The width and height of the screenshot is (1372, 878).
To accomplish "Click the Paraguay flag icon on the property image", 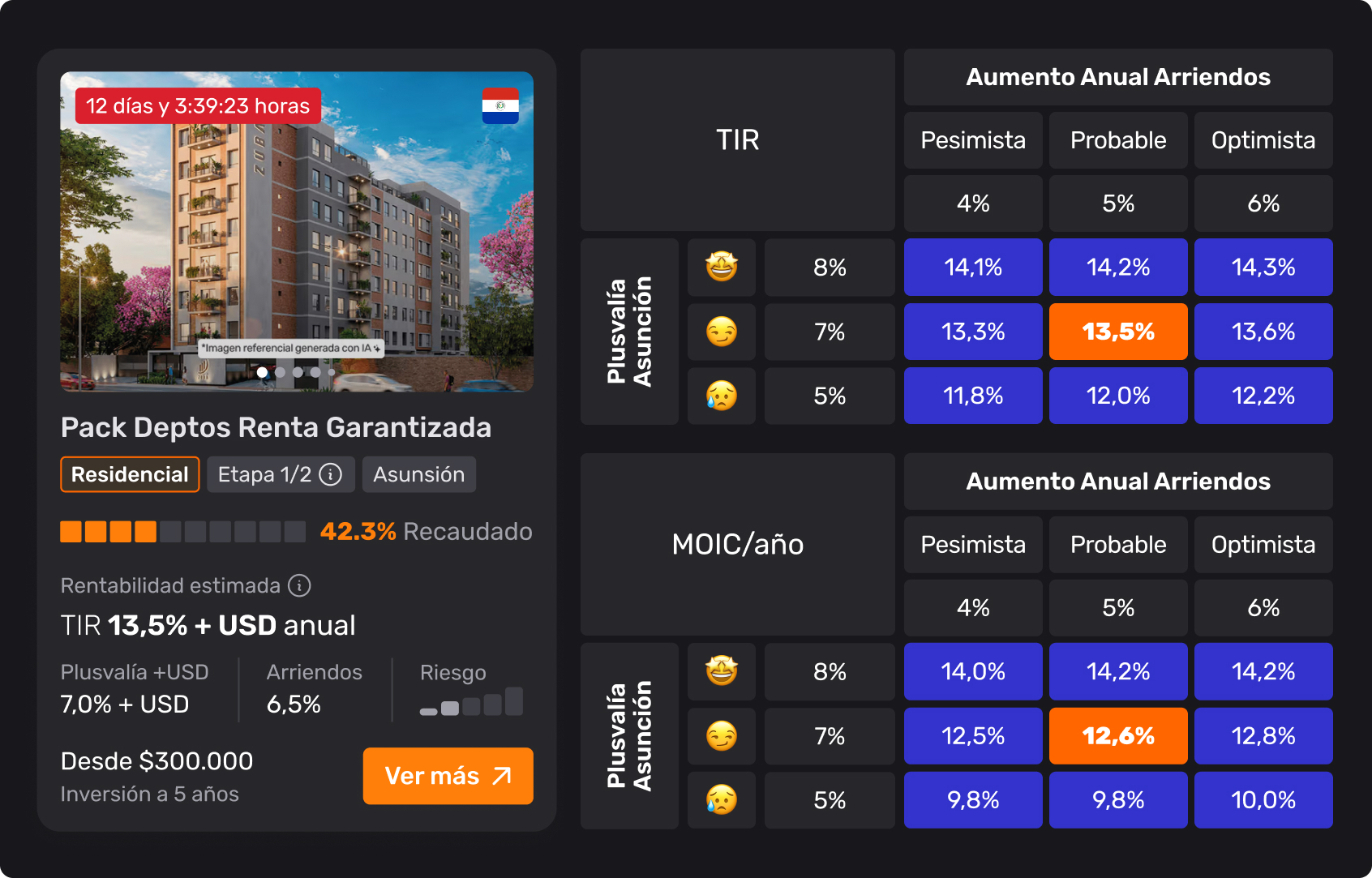I will [x=500, y=105].
